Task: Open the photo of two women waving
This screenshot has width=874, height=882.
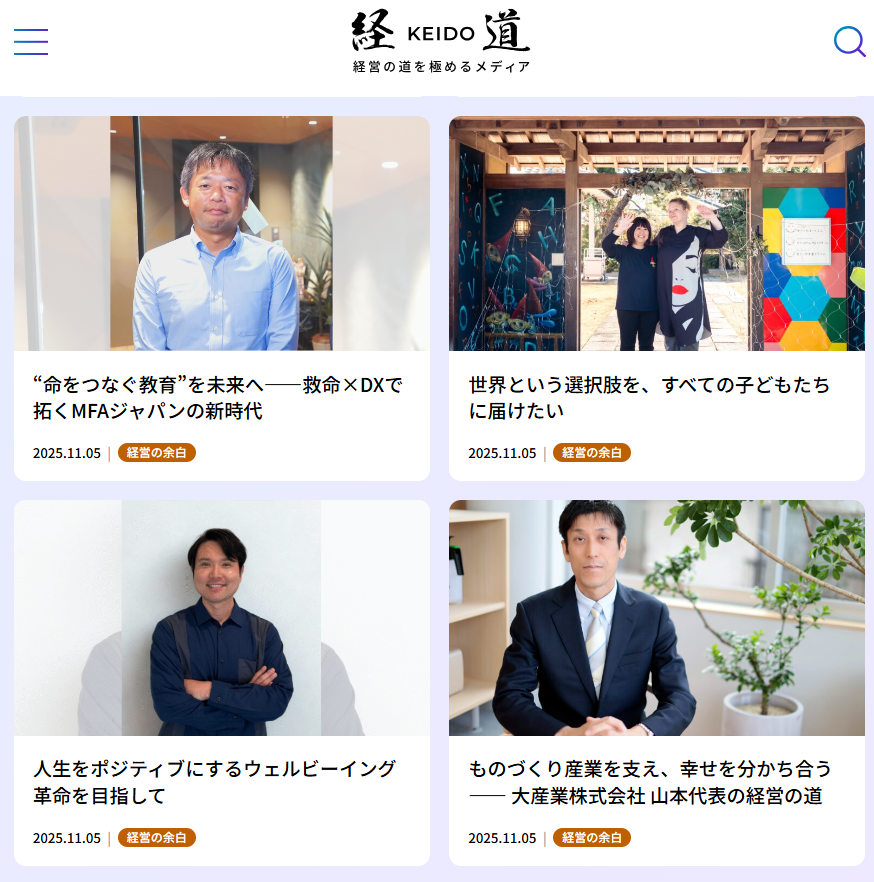Action: coord(656,233)
